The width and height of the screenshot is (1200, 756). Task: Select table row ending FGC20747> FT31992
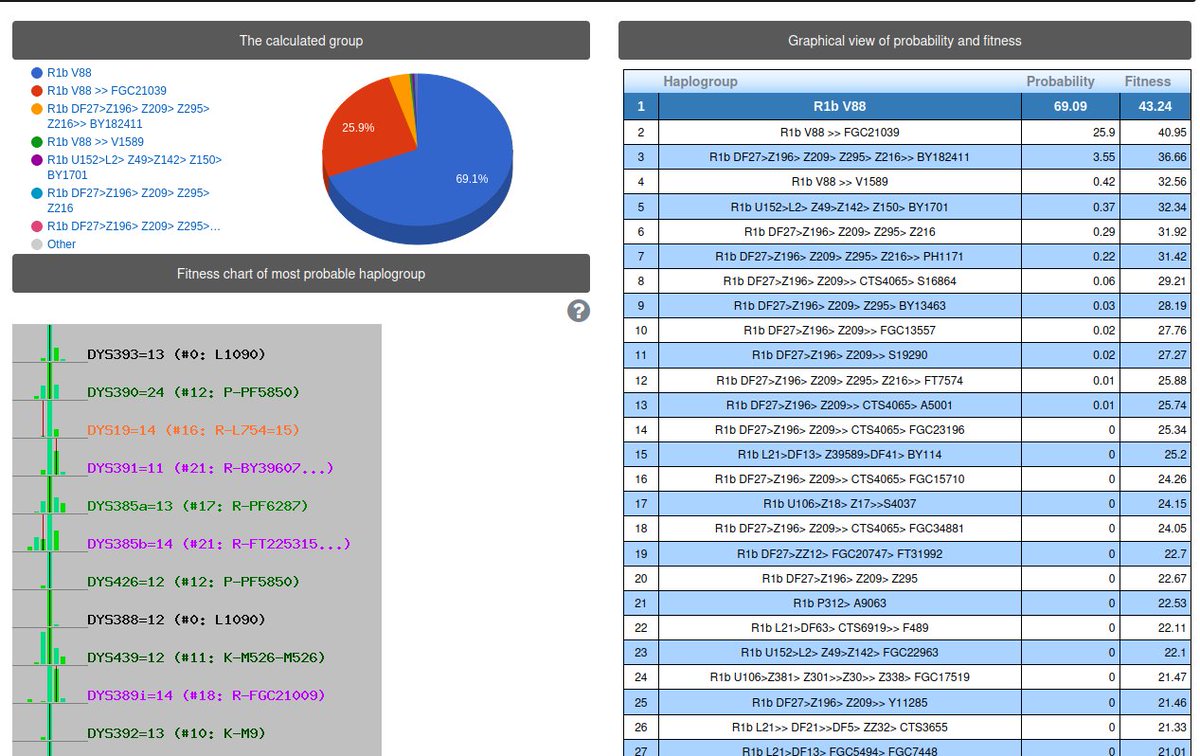(907, 553)
